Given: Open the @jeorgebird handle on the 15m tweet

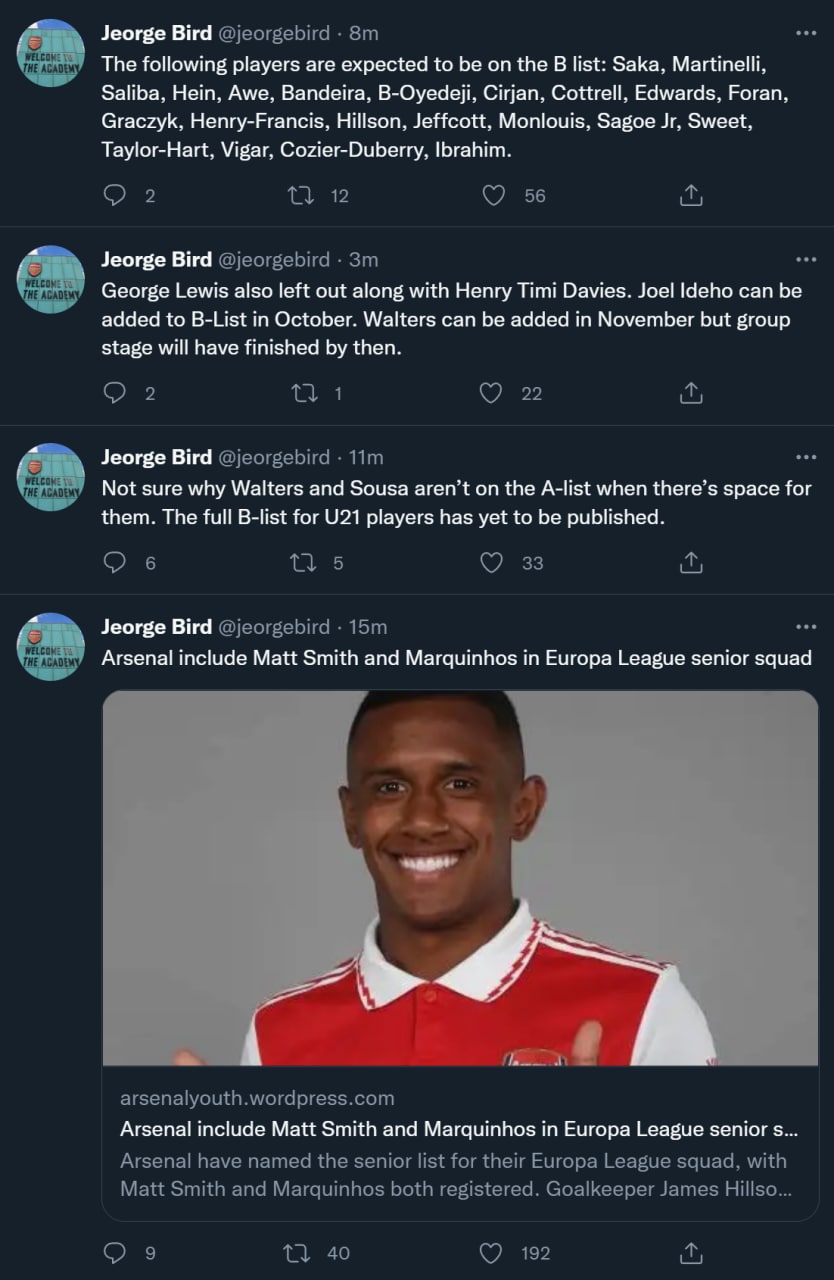Looking at the screenshot, I should [273, 627].
